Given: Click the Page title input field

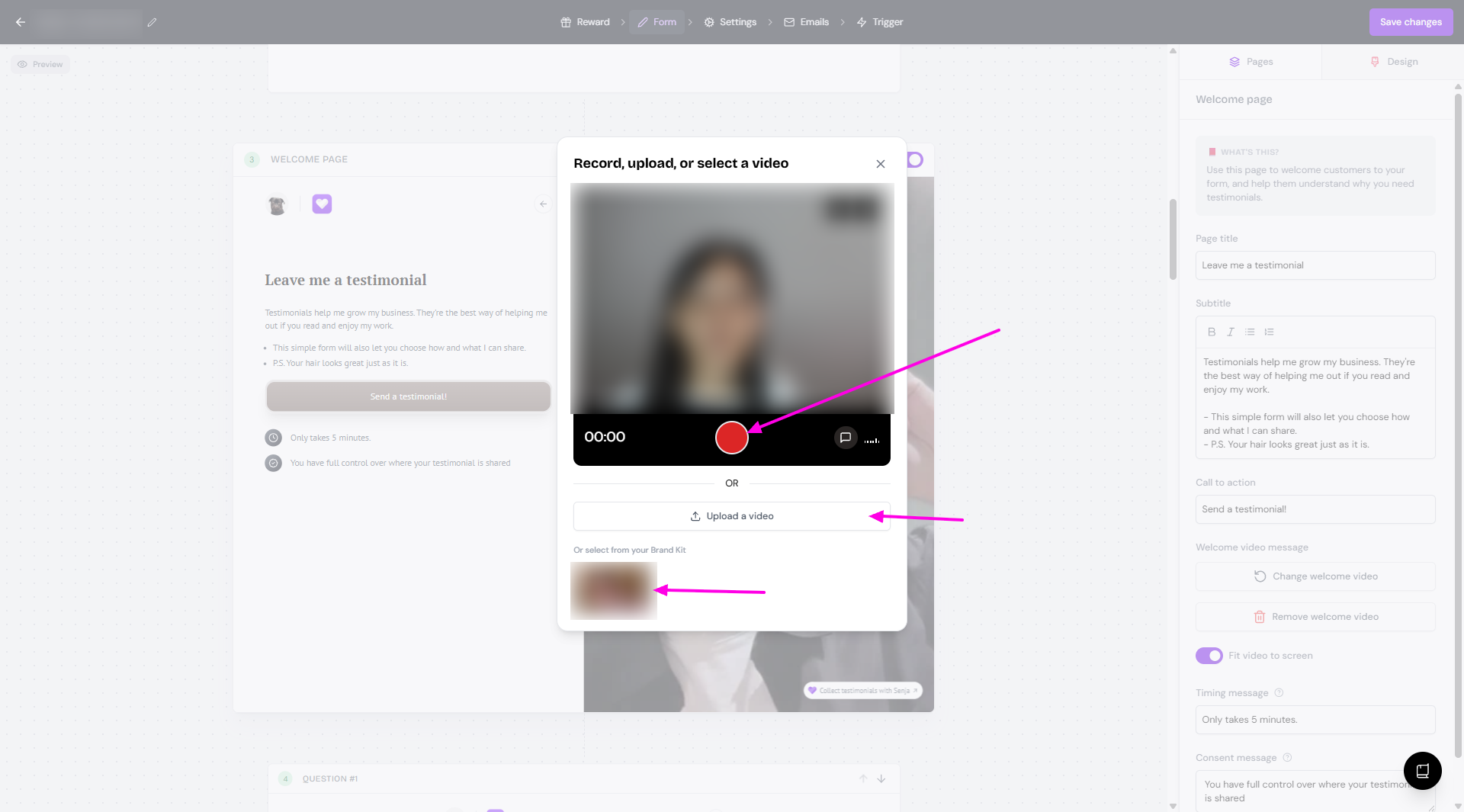Looking at the screenshot, I should [x=1315, y=265].
